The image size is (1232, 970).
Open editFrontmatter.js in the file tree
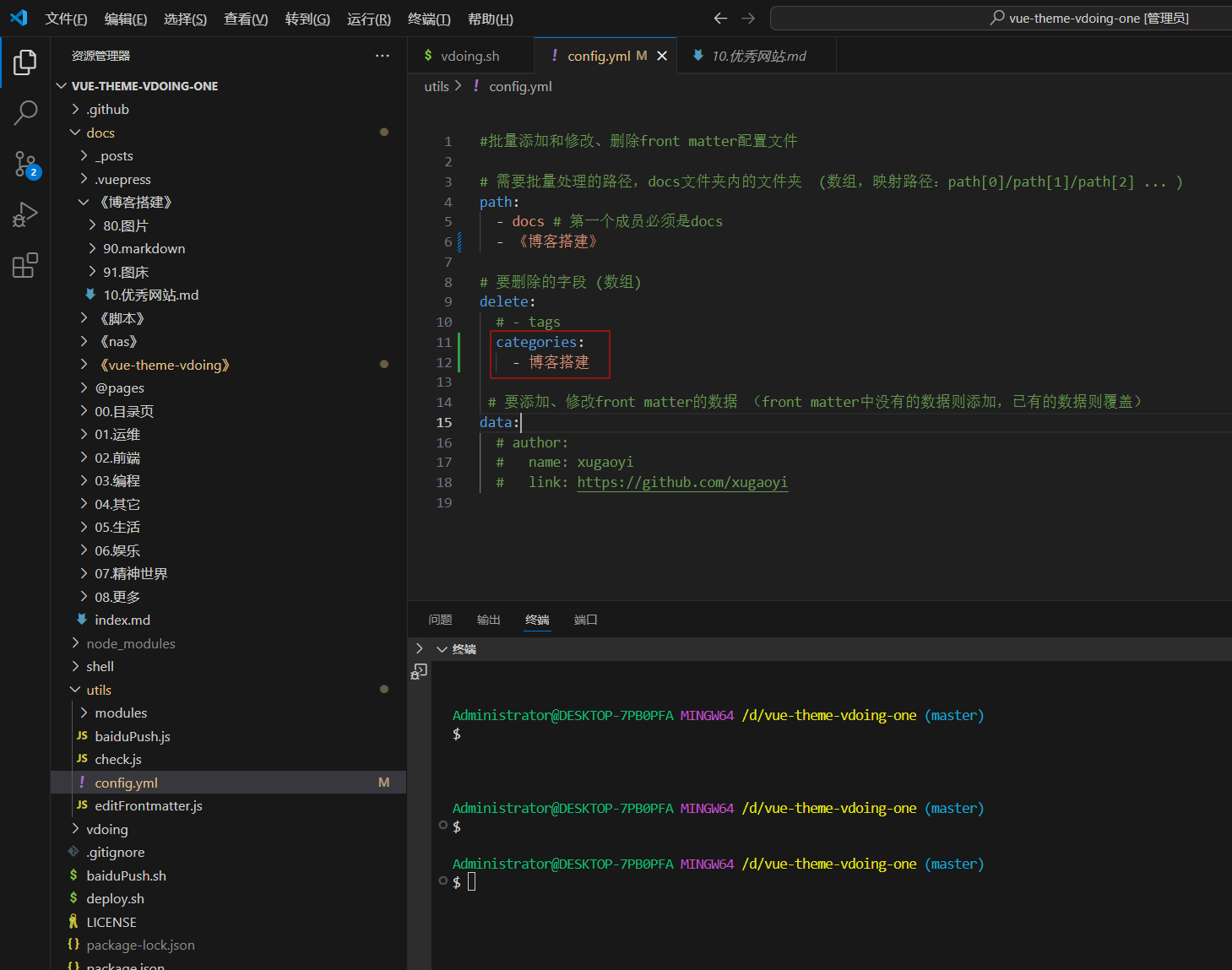(x=228, y=805)
